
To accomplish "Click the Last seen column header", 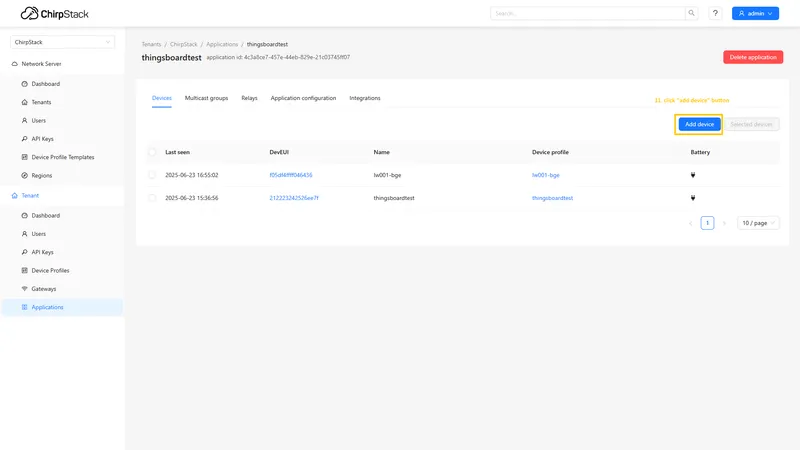I will (x=178, y=152).
